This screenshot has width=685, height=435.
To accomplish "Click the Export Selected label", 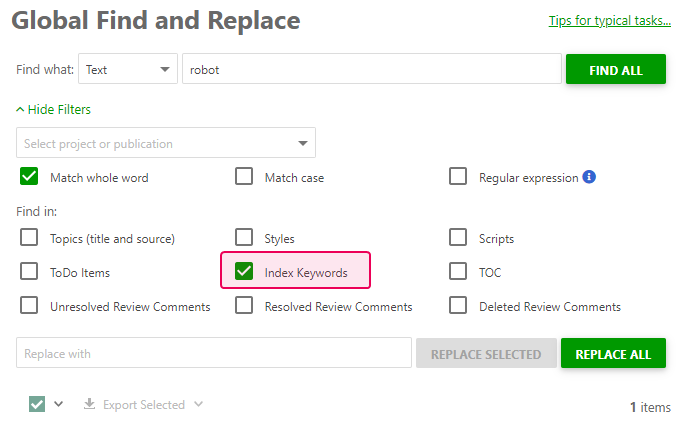I will pyautogui.click(x=144, y=405).
